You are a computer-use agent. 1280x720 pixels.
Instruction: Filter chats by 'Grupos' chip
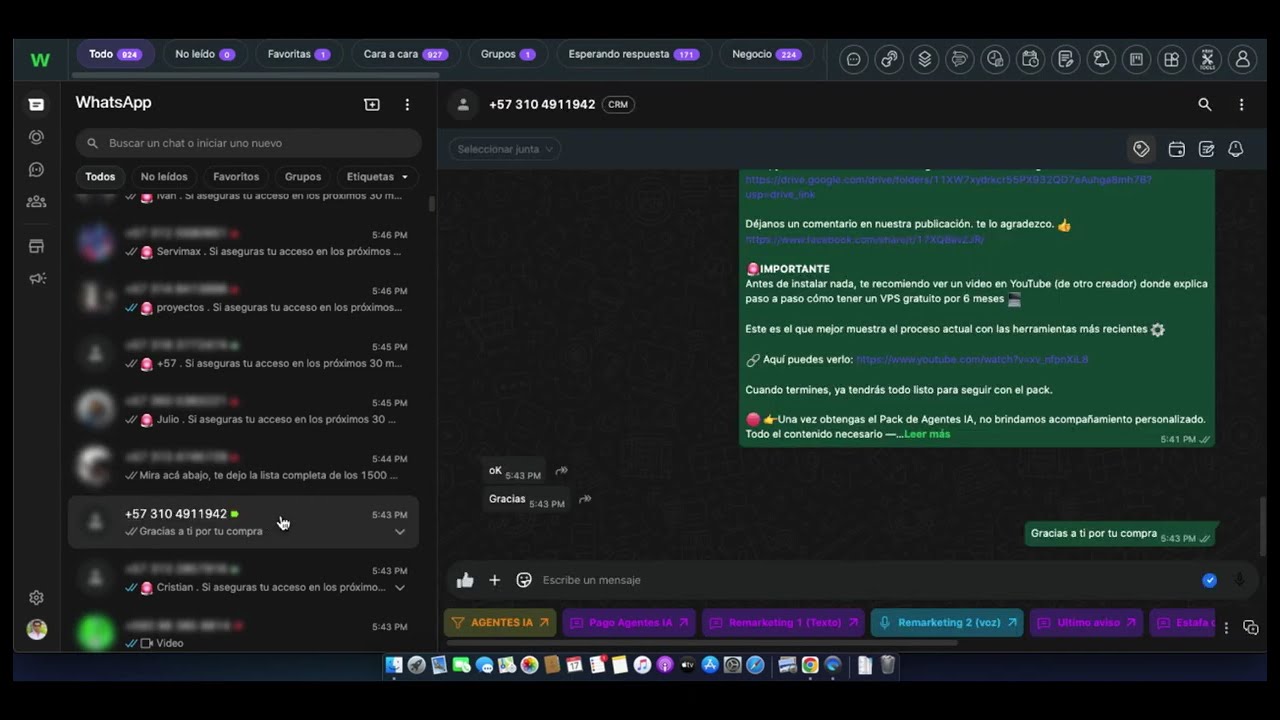(x=303, y=177)
